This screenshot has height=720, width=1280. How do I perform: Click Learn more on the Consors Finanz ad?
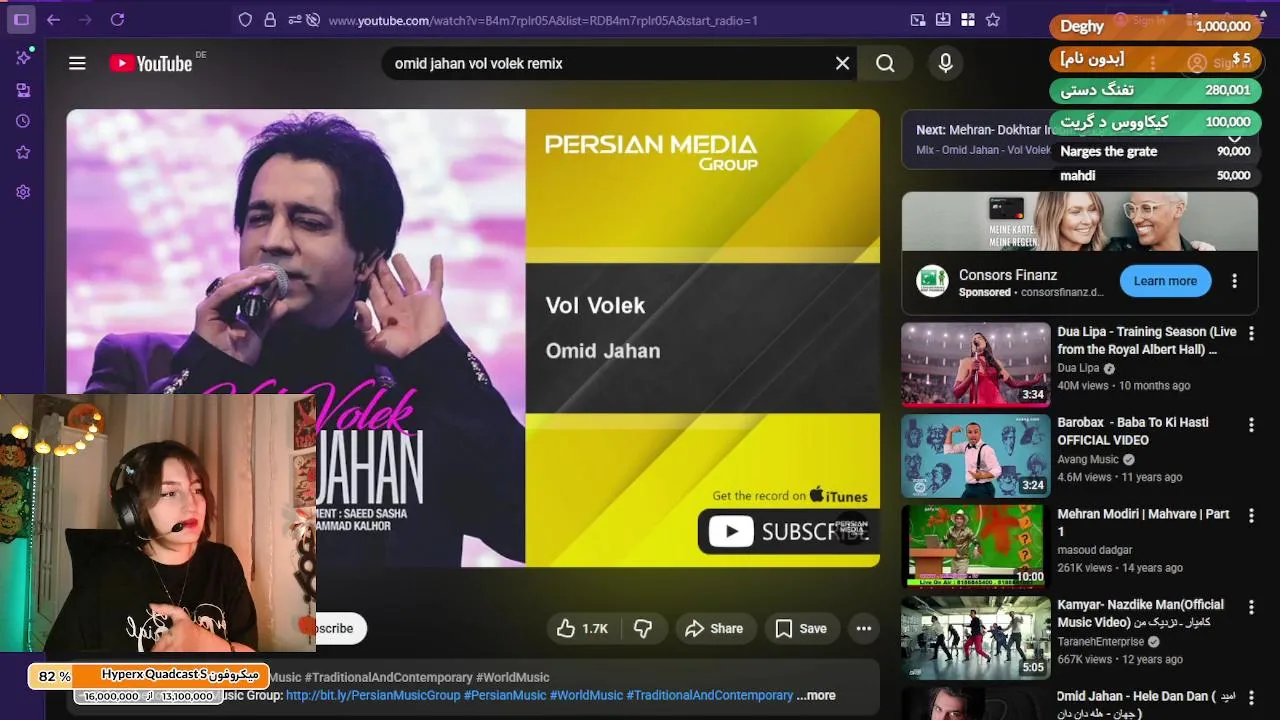tap(1165, 281)
